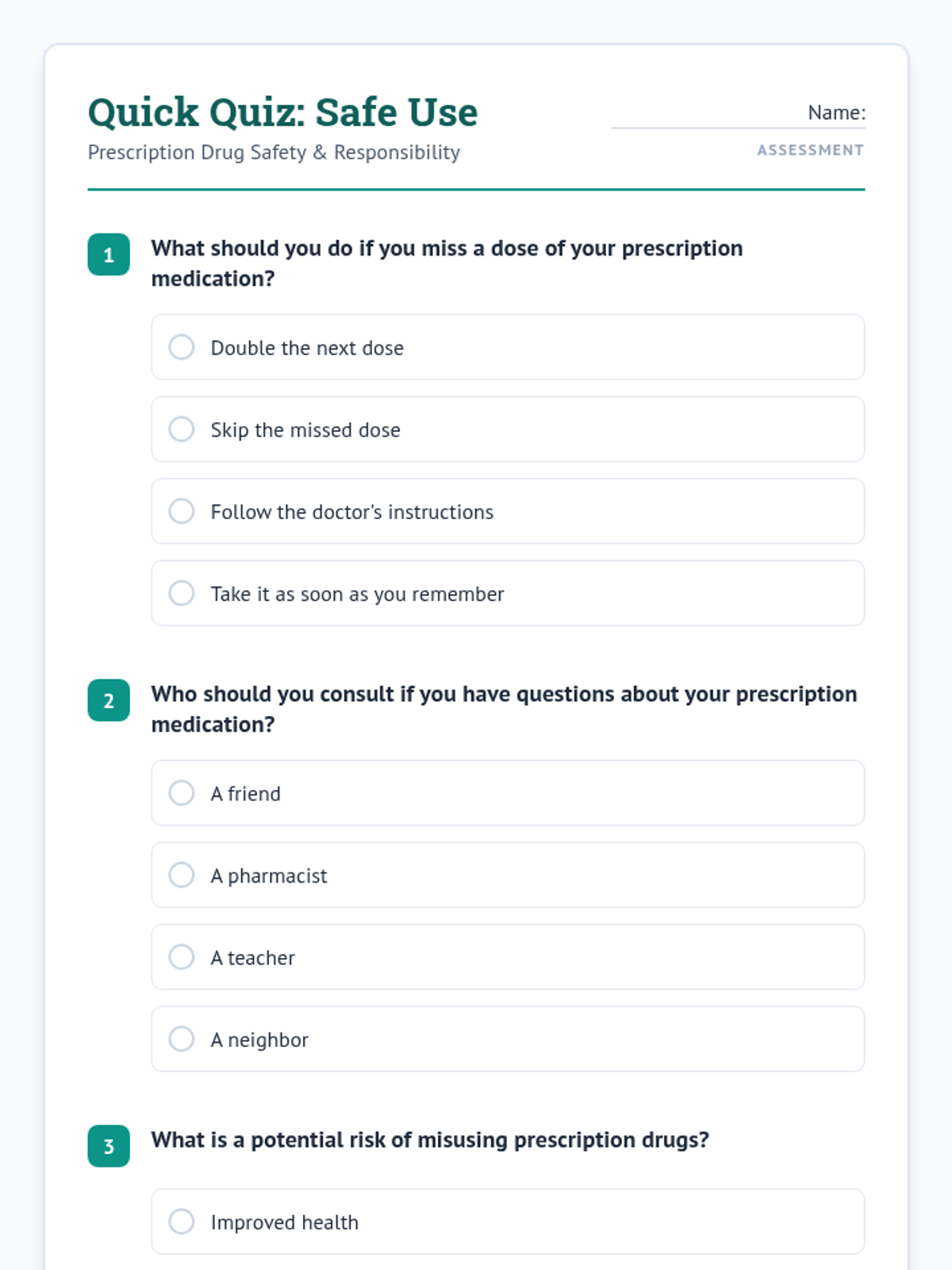Select the "Double the next dose" option

(182, 348)
